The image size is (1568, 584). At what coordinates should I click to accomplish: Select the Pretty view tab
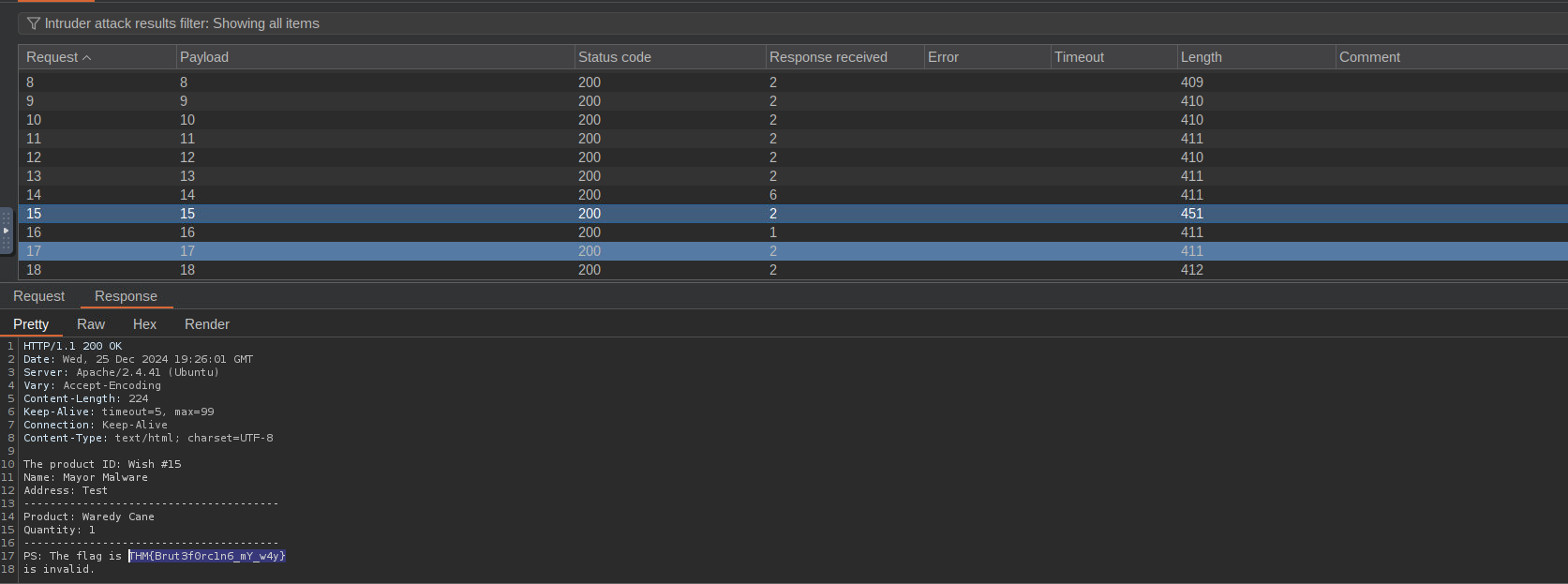click(x=31, y=324)
